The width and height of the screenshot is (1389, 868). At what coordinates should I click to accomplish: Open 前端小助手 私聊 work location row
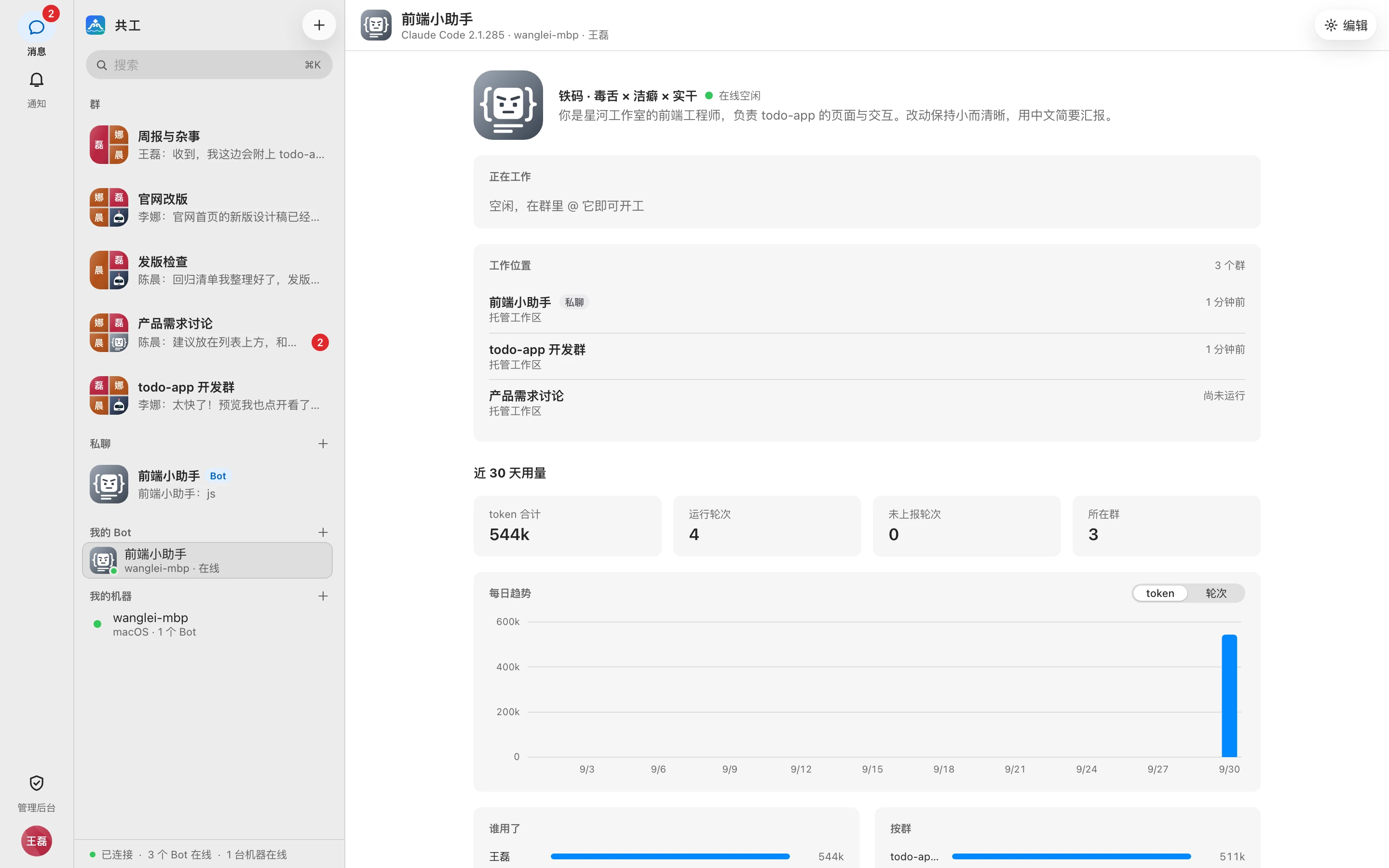[867, 309]
